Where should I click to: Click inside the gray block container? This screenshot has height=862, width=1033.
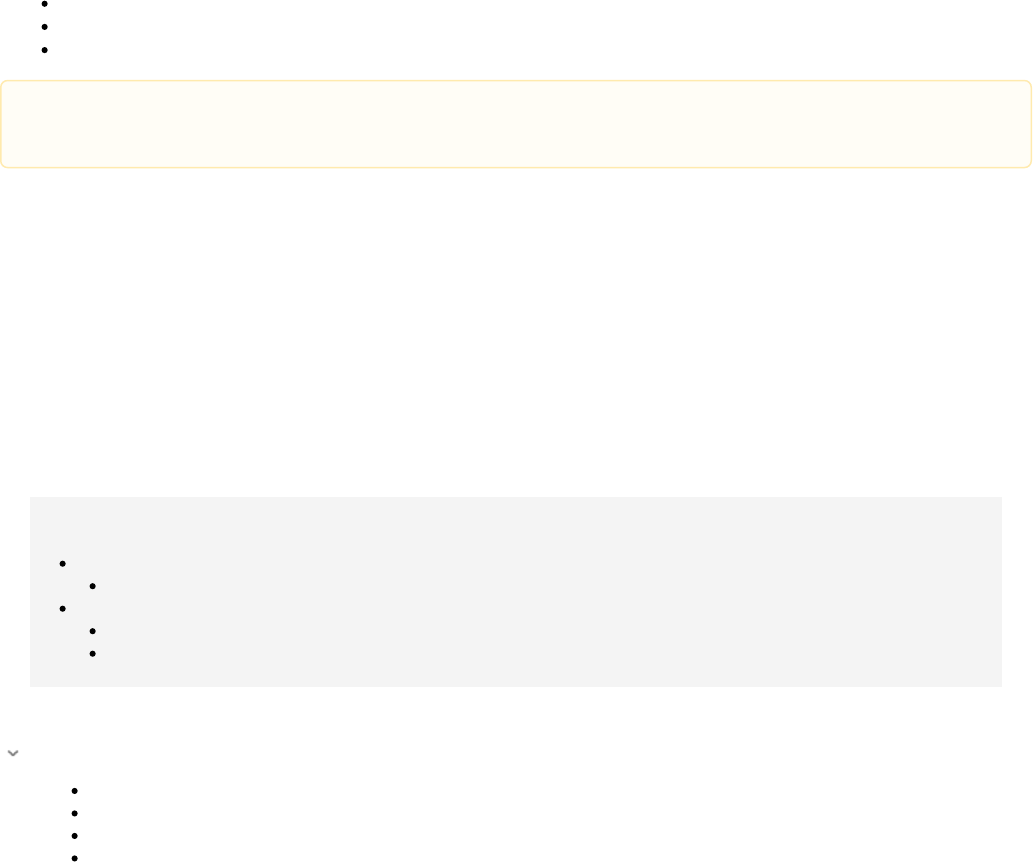pyautogui.click(x=516, y=592)
